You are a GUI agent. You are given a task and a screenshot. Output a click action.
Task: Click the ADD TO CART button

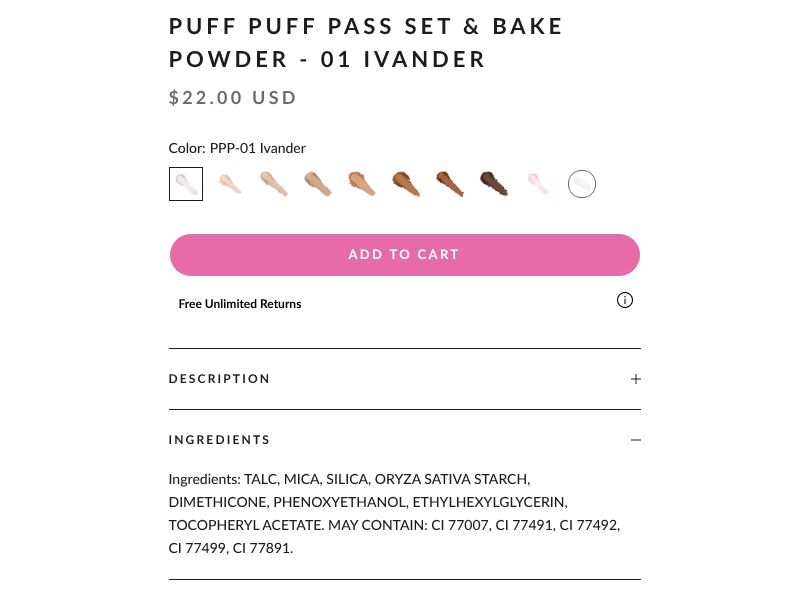tap(404, 254)
